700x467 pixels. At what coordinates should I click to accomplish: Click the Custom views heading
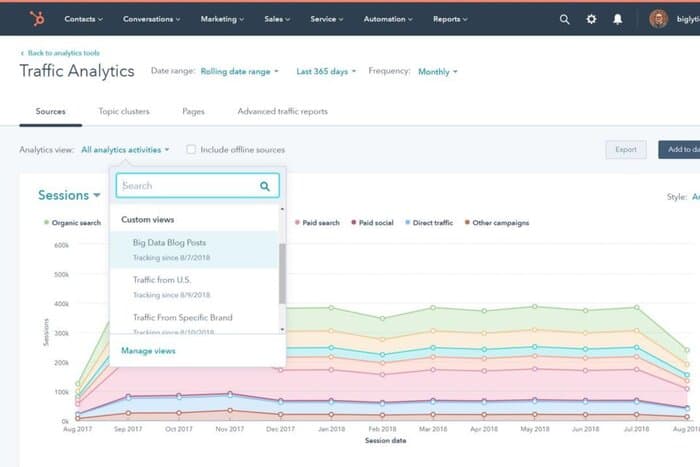[148, 220]
